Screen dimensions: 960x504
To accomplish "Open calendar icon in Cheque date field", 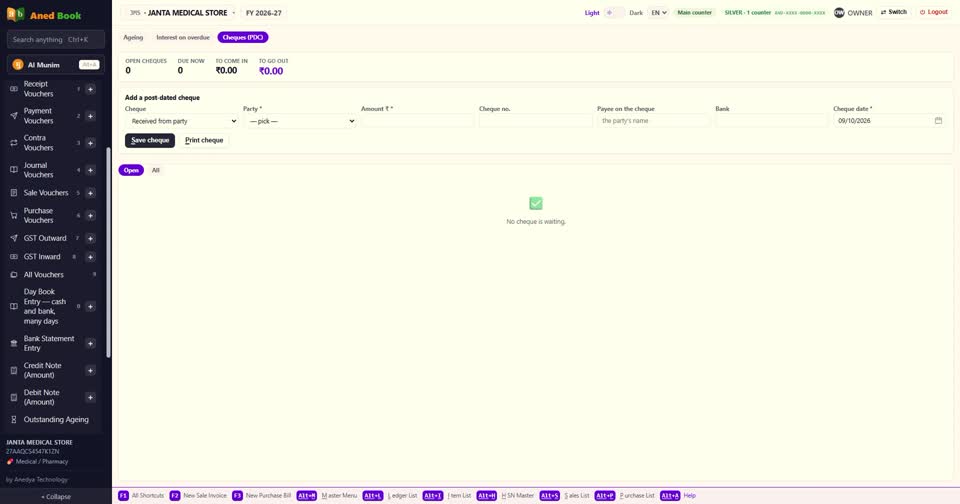I will (938, 121).
